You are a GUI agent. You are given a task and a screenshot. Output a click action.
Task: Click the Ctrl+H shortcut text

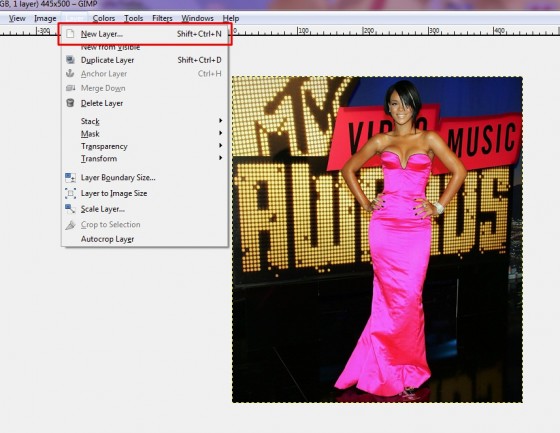tap(210, 74)
